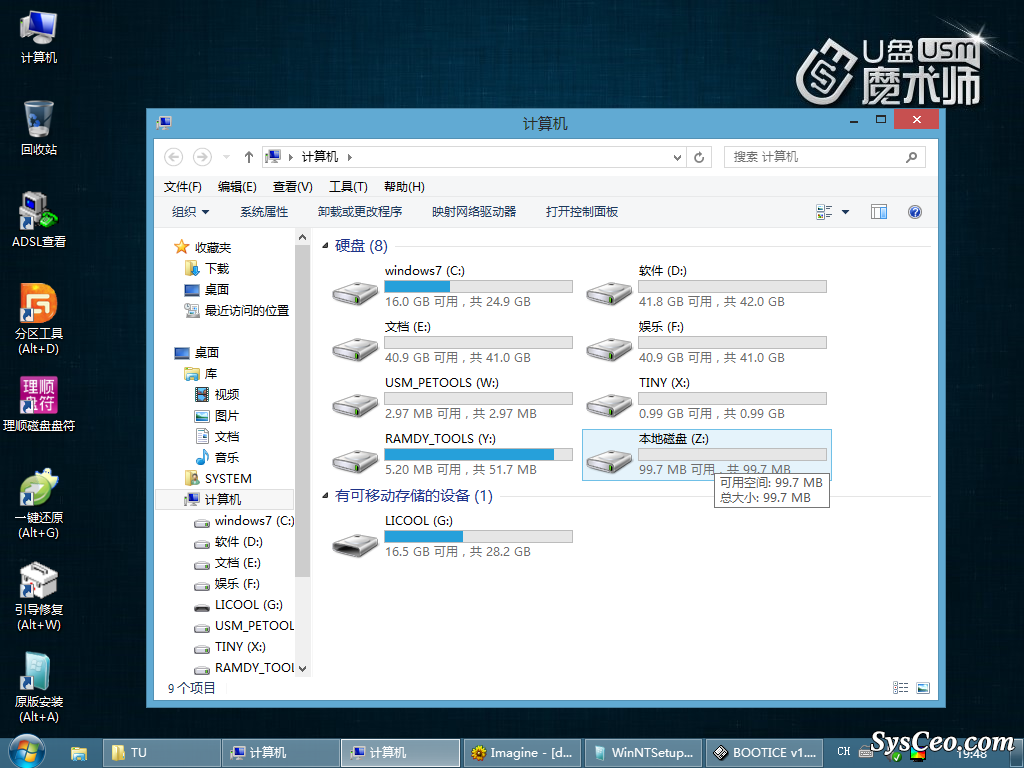Launch the ADSL查看 desktop shortcut
Screen dimensions: 1024x768
(x=39, y=220)
